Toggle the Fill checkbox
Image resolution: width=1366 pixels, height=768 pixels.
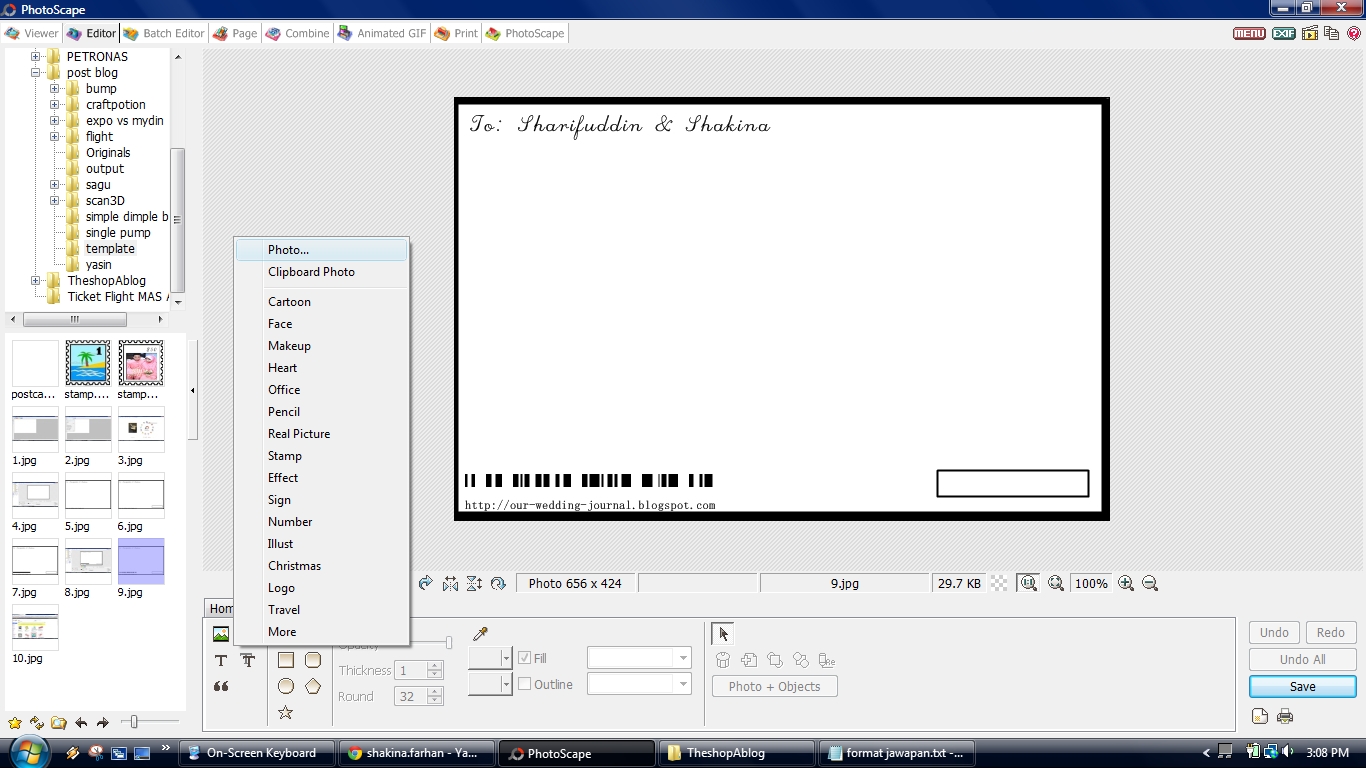(x=524, y=658)
